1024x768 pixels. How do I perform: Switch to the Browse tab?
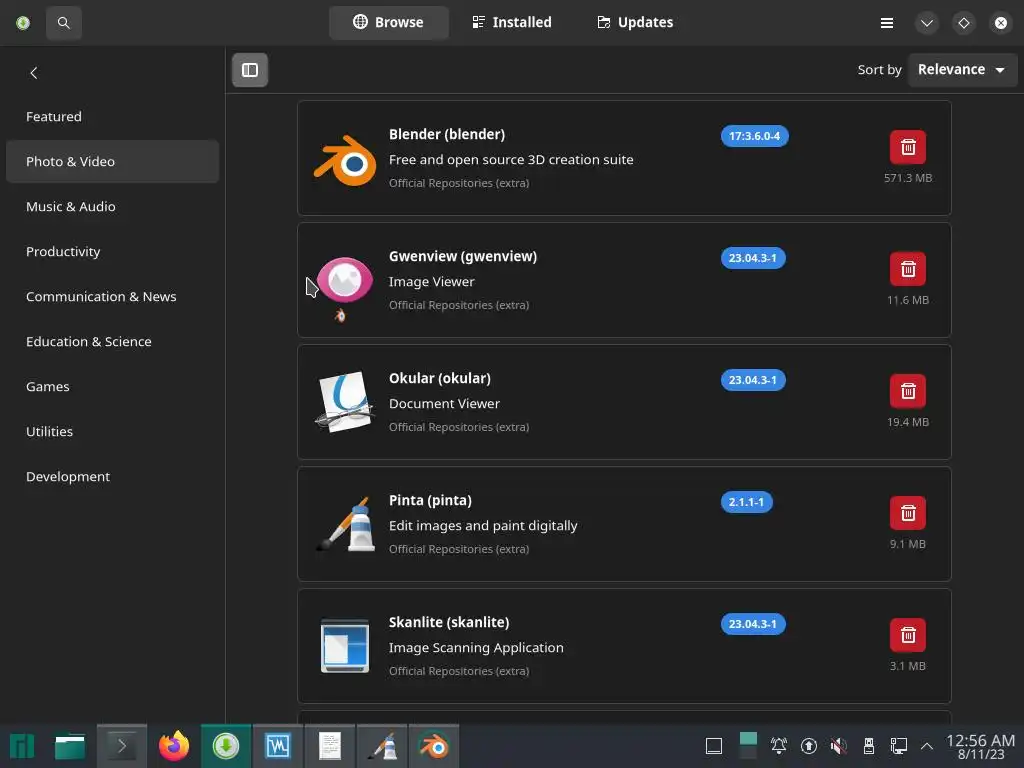389,22
